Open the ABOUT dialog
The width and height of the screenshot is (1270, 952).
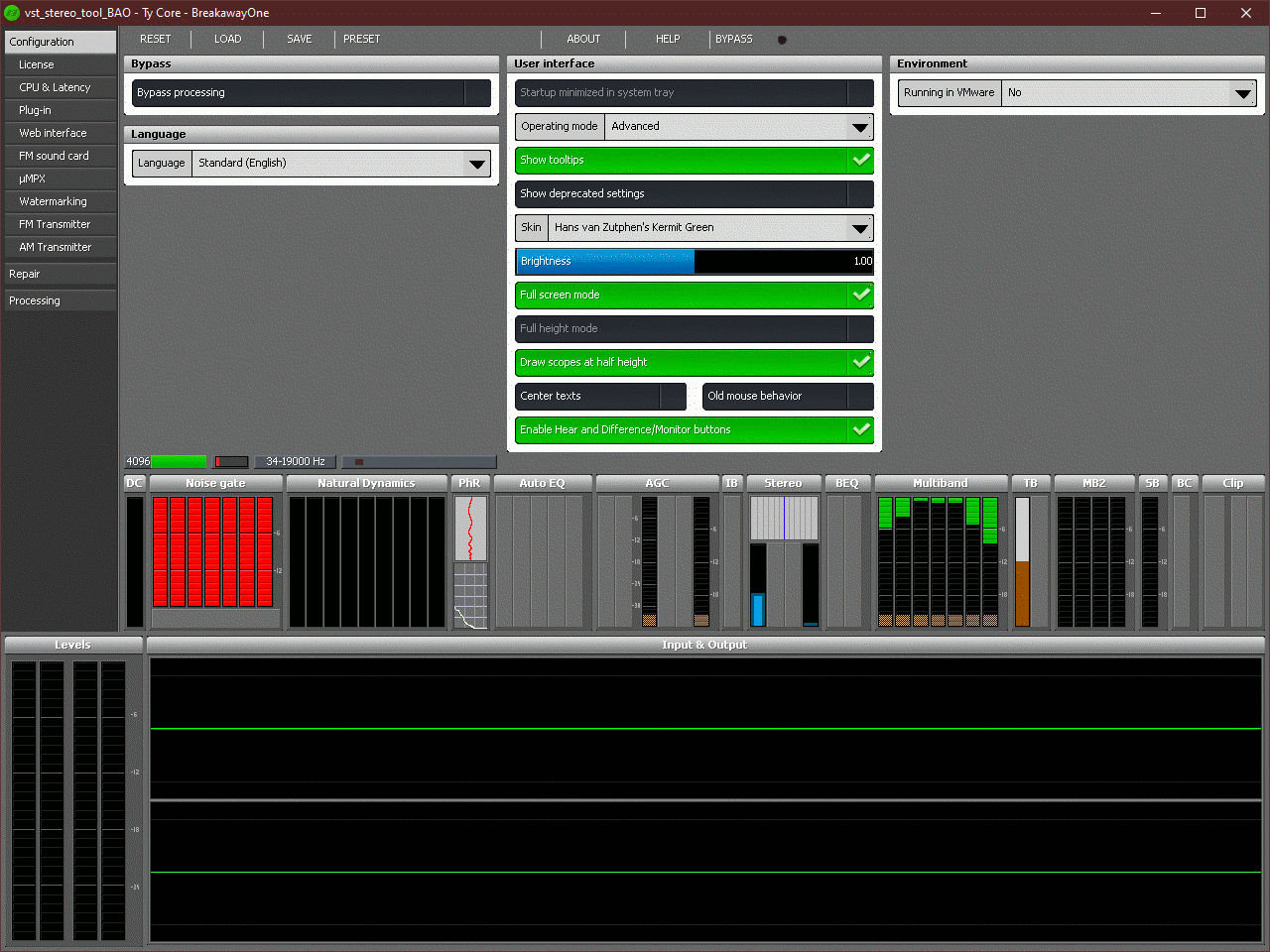tap(583, 40)
